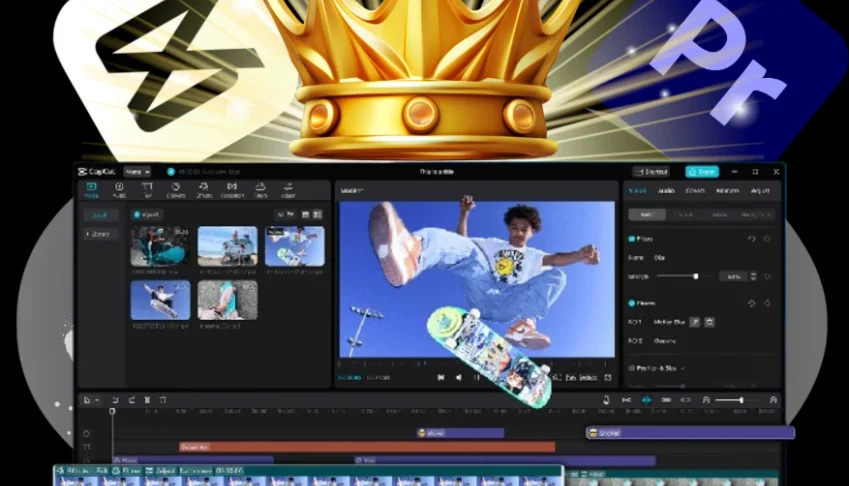Click the Ratio button in the player
The height and width of the screenshot is (486, 849).
pyautogui.click(x=588, y=377)
